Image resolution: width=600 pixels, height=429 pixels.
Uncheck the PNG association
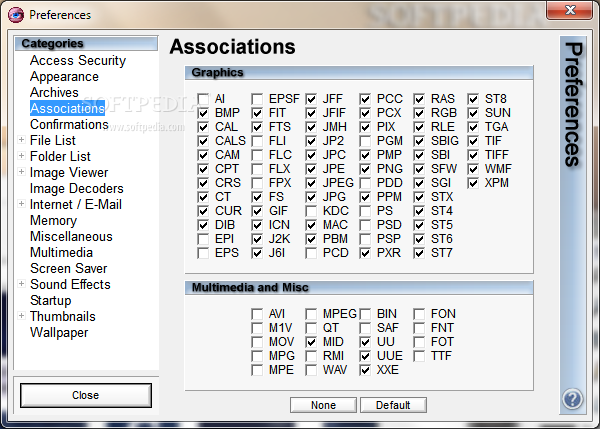365,169
